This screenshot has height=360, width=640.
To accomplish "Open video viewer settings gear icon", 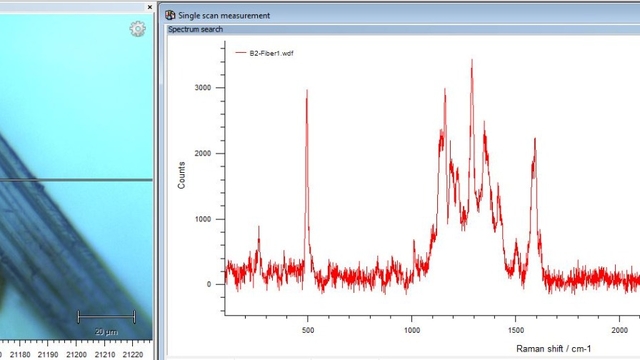I will pyautogui.click(x=138, y=29).
